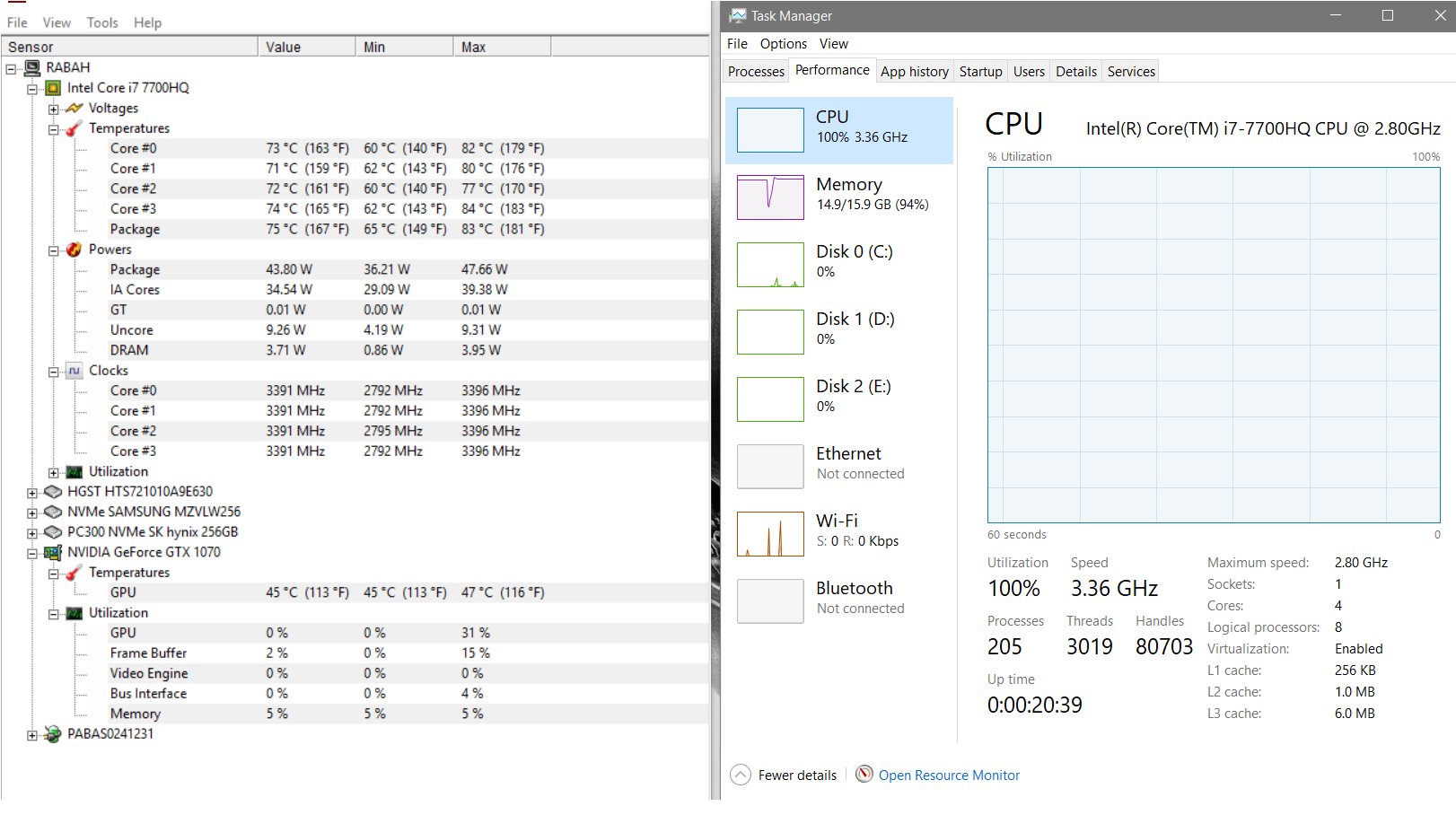This screenshot has width=1456, height=815.
Task: Open the View menu in Task Manager
Action: click(834, 44)
